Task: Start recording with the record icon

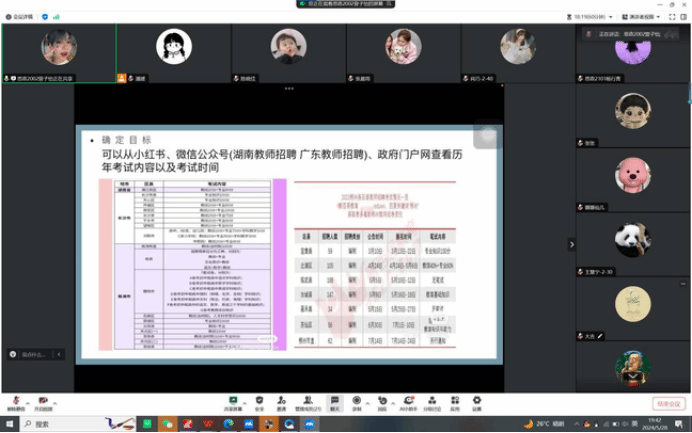Action: 357,400
